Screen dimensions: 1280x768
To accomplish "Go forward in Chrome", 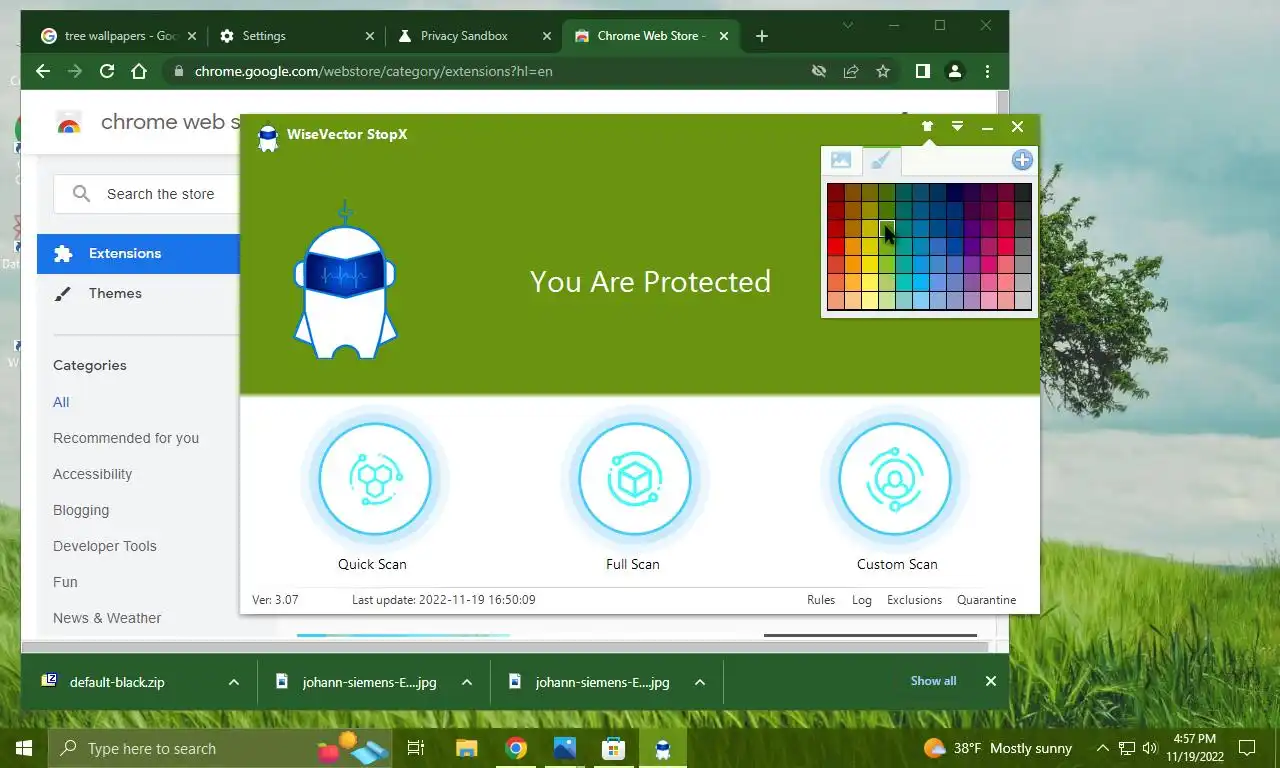I will click(x=75, y=71).
